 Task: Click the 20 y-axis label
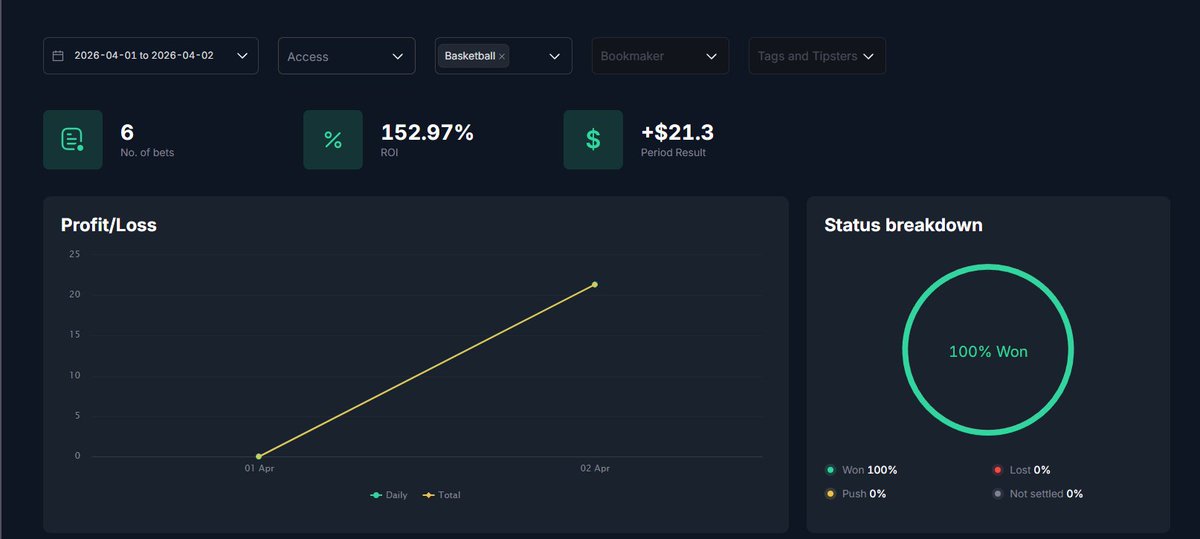coord(74,294)
